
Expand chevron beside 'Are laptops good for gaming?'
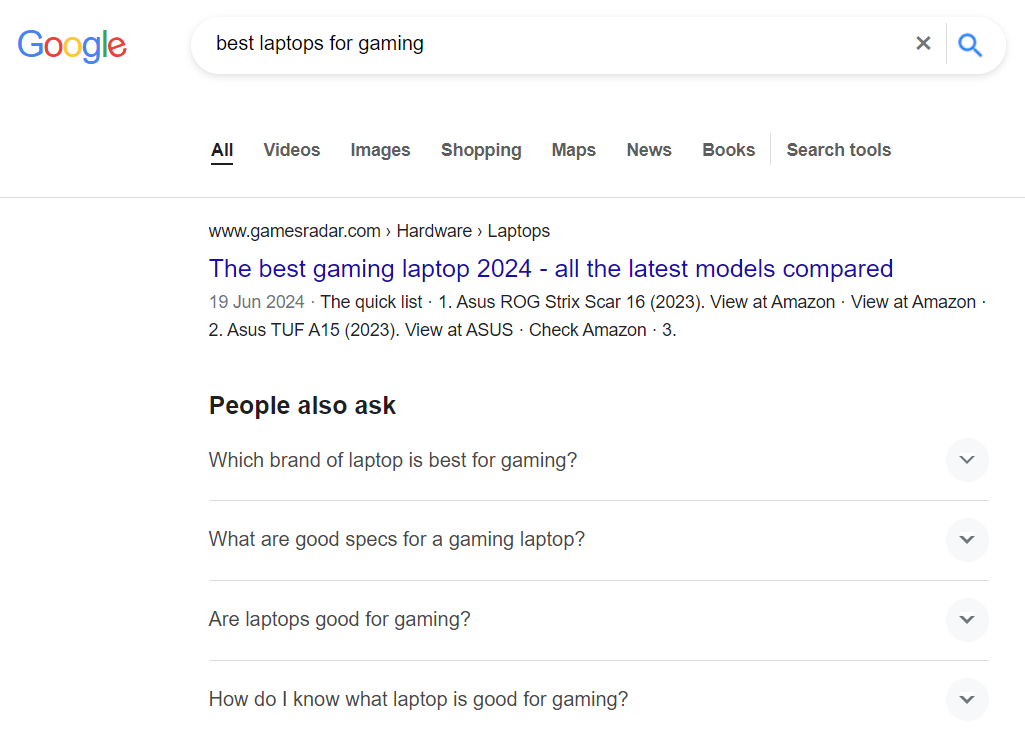point(966,620)
